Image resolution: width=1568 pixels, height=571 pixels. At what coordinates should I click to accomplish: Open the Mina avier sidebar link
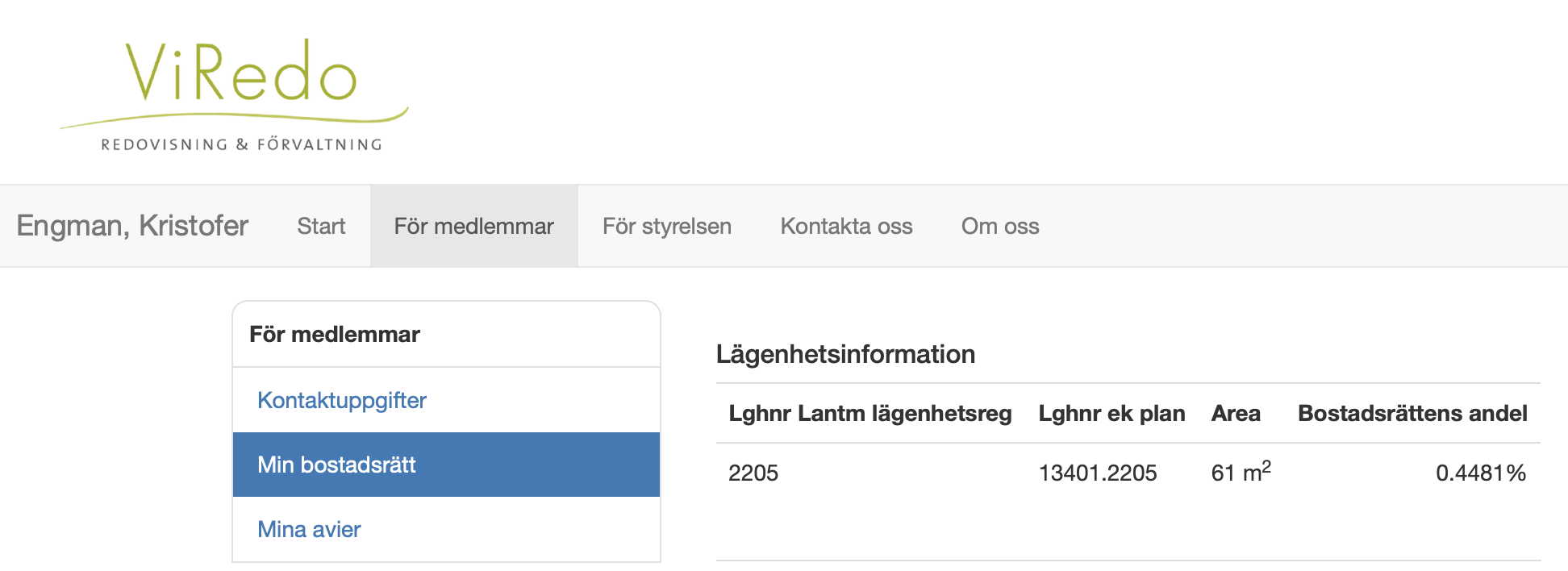point(309,529)
